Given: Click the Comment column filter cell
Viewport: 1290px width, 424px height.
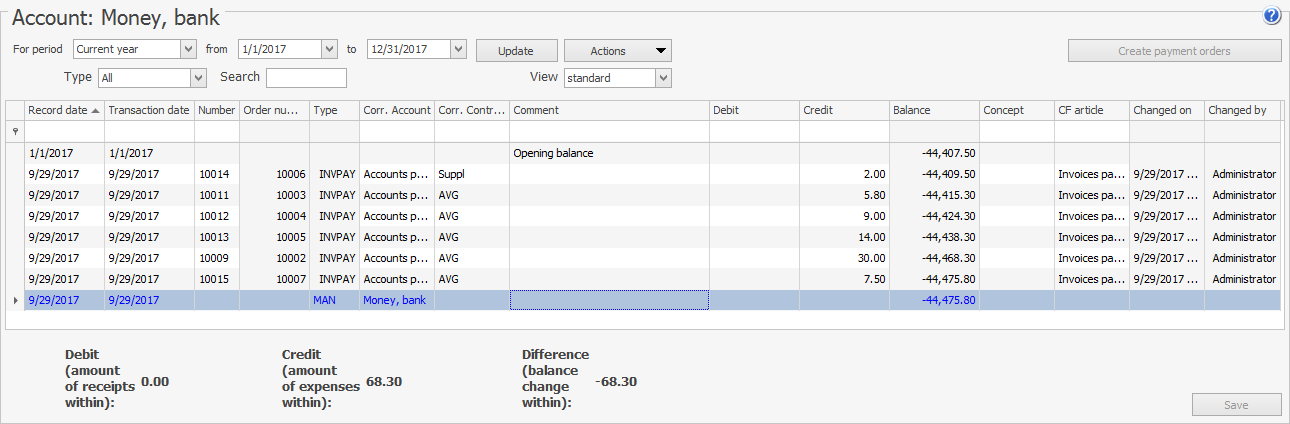Looking at the screenshot, I should click(x=609, y=132).
